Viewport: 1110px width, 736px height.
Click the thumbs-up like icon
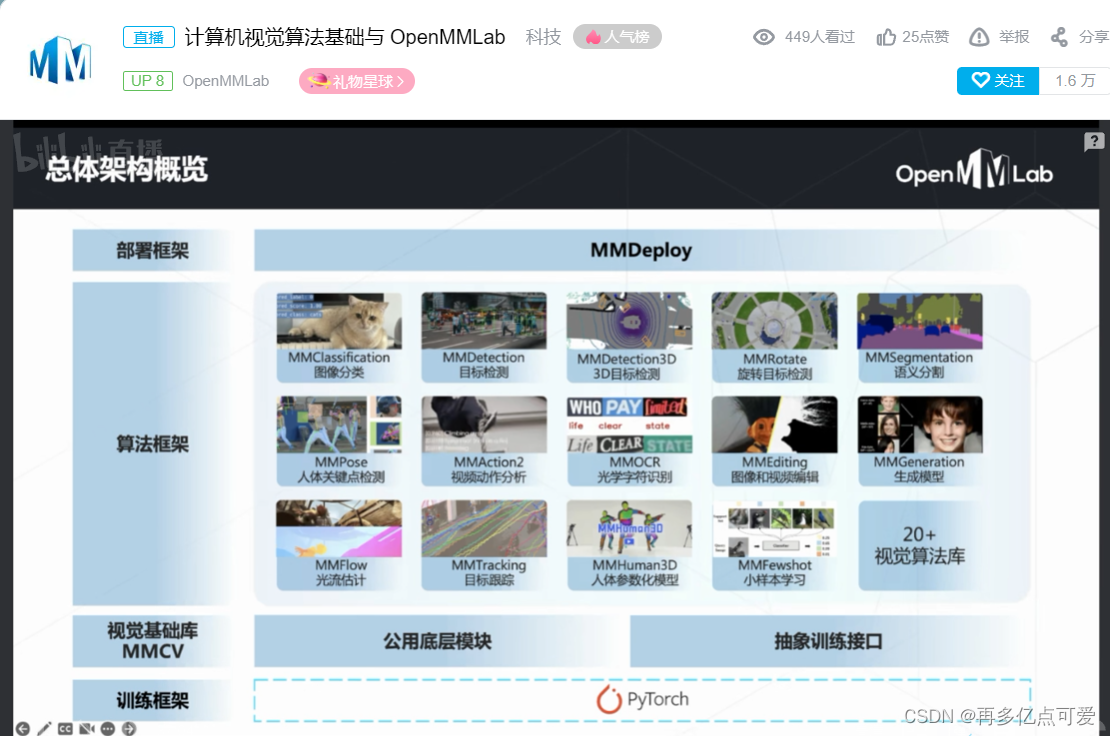tap(886, 37)
